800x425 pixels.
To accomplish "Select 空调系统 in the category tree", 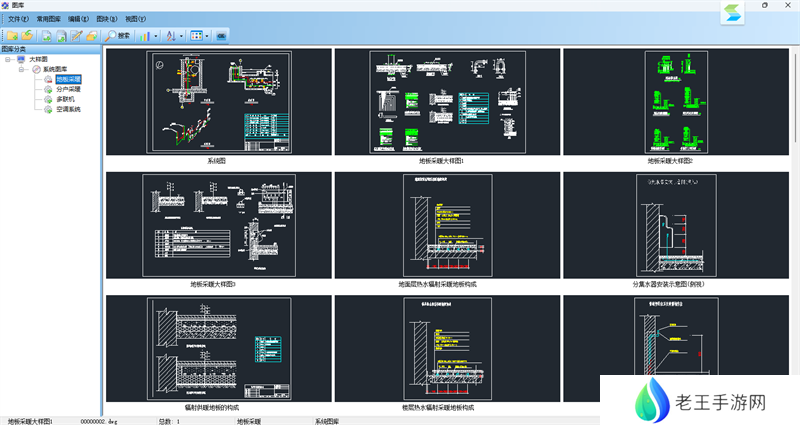I will (68, 109).
